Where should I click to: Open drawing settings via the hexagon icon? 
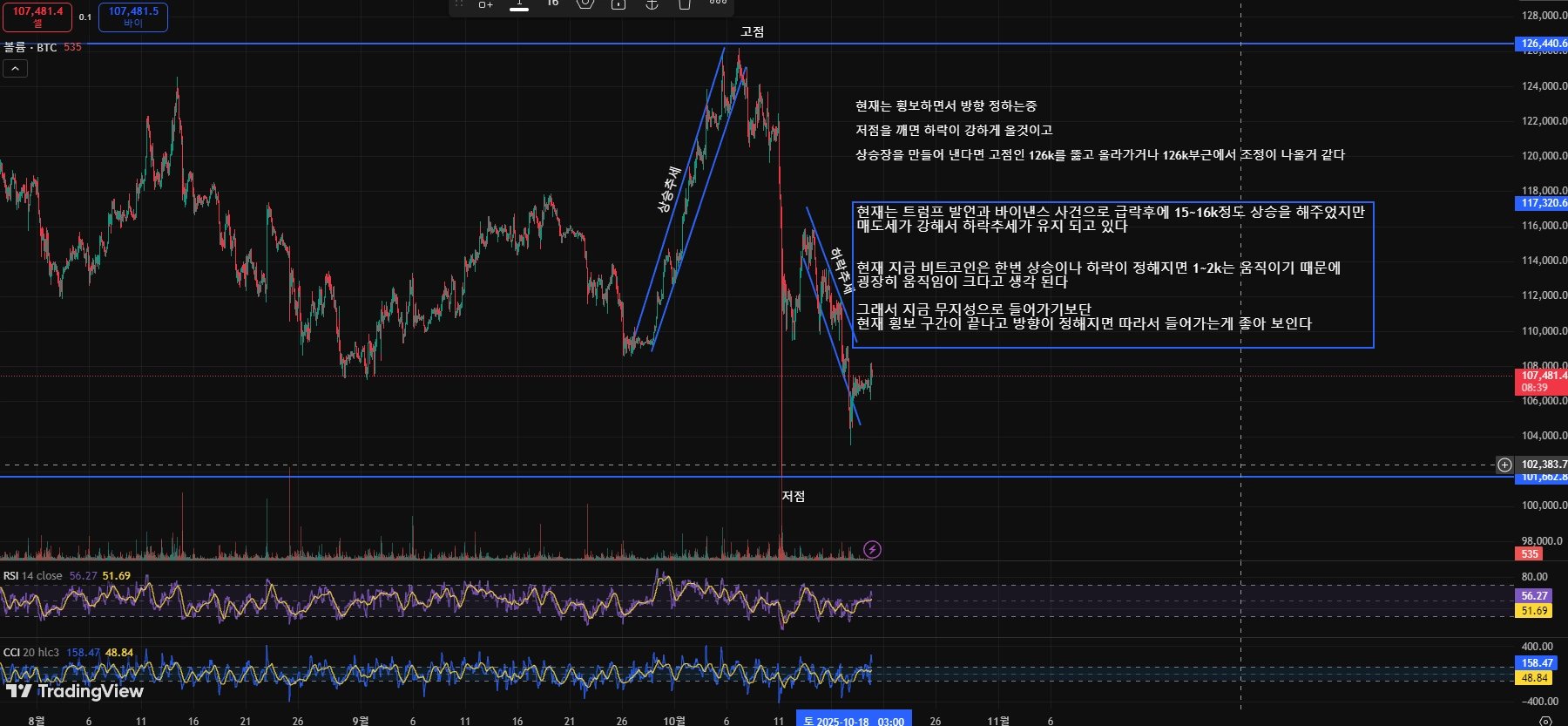585,4
